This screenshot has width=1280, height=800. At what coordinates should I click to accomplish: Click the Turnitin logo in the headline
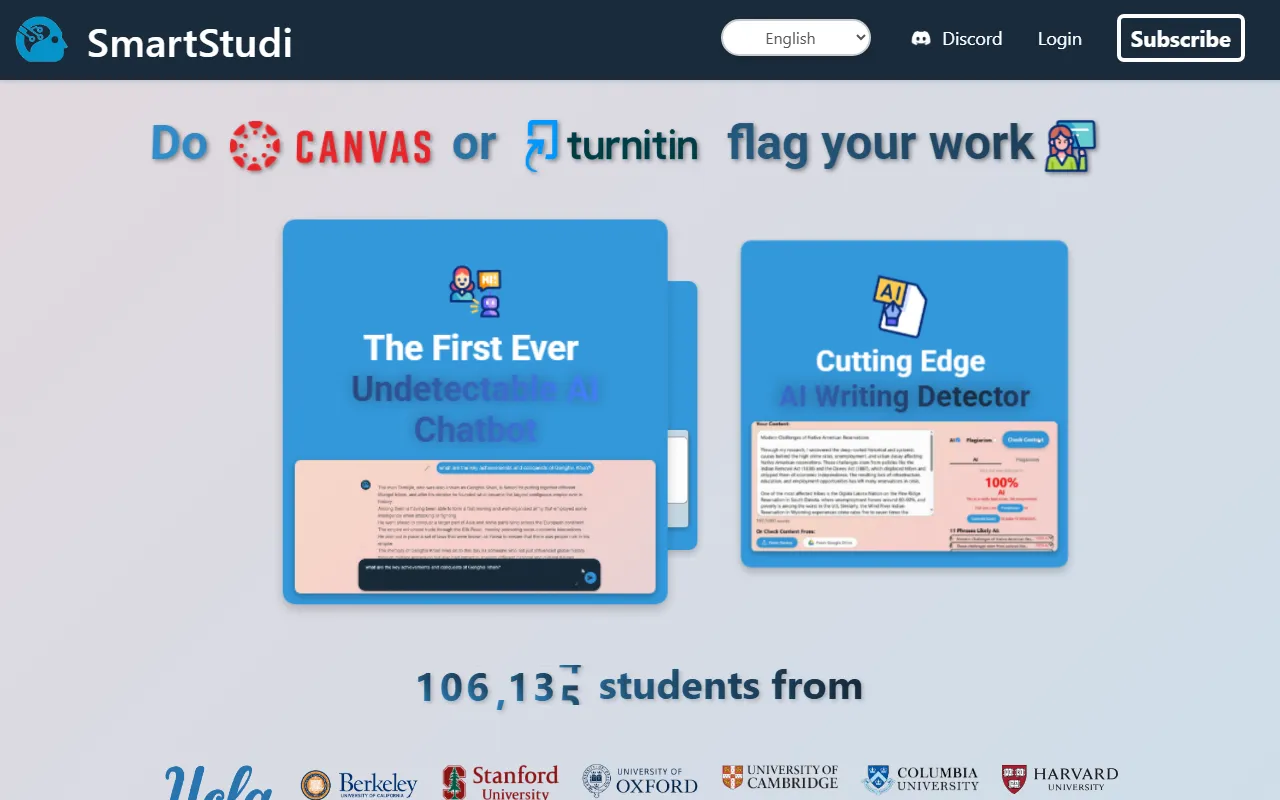point(612,146)
